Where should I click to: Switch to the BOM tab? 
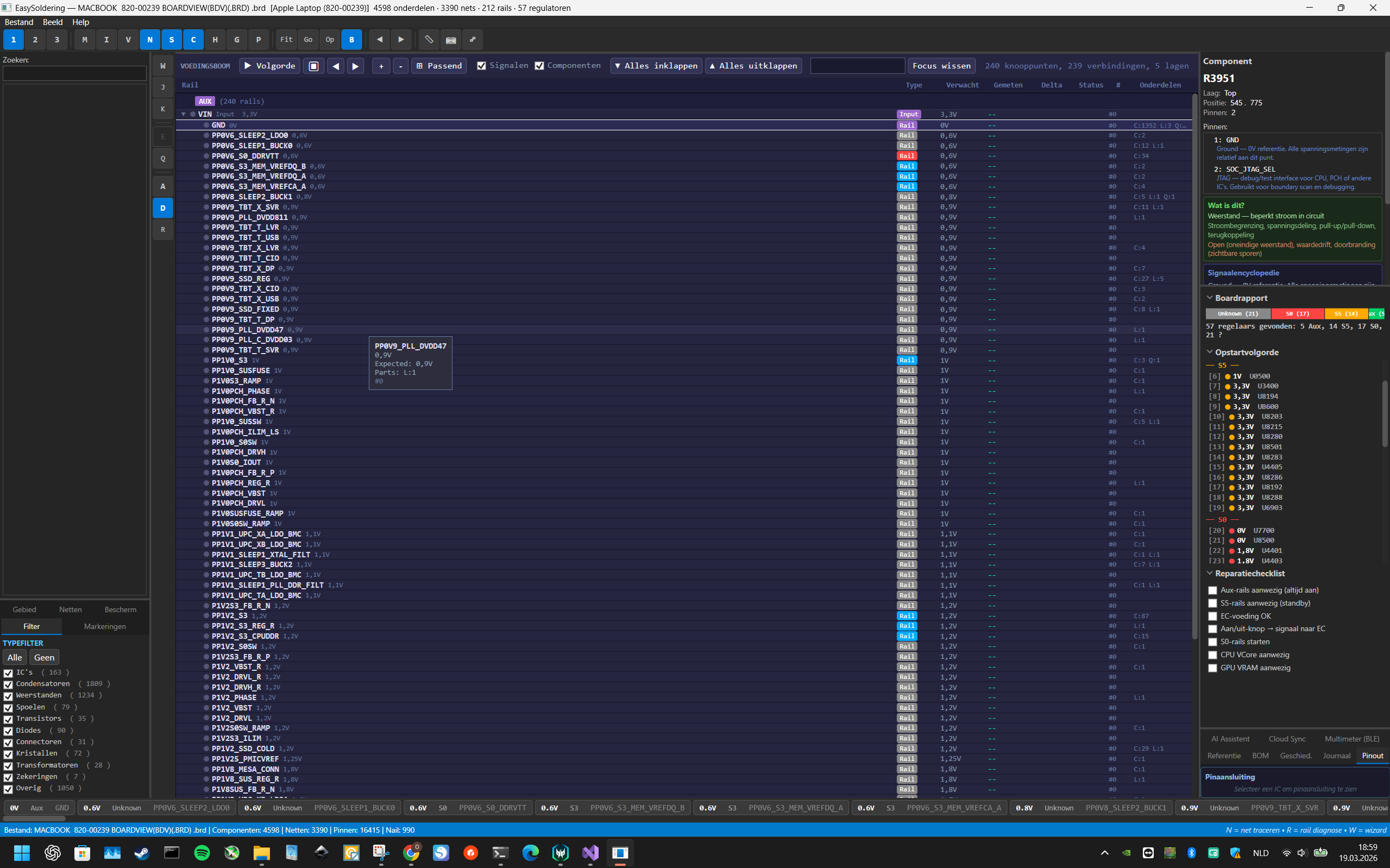pos(1260,756)
